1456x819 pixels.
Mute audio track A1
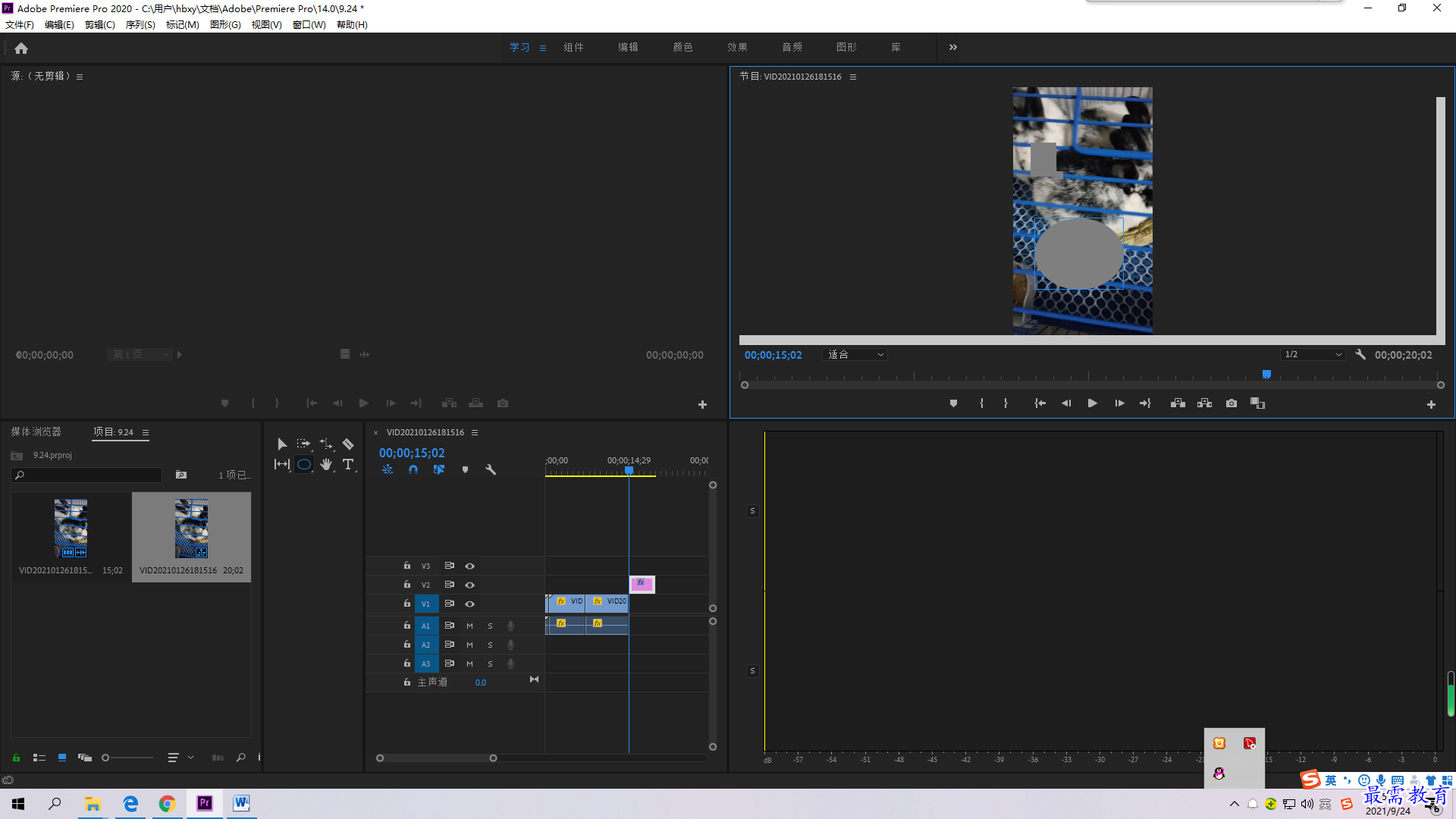469,626
